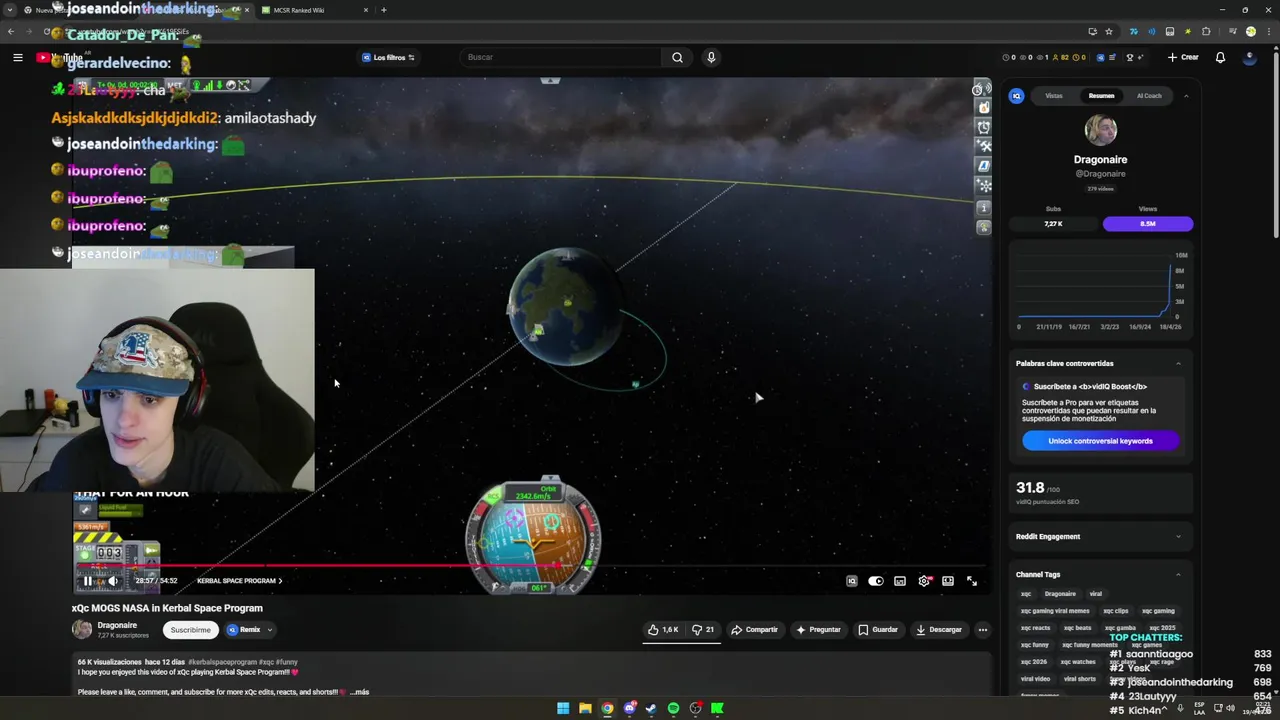Click the #kerbalspaceprogram hashtag

point(222,662)
